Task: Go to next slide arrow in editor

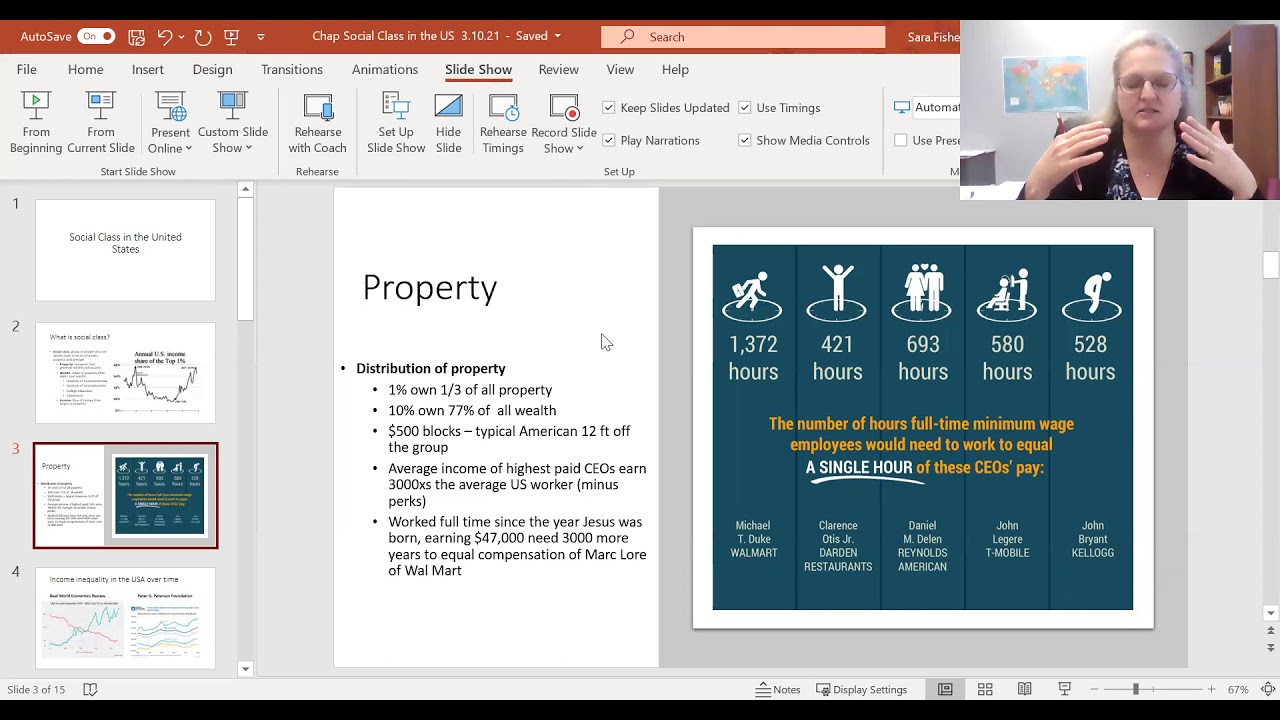Action: point(1271,648)
